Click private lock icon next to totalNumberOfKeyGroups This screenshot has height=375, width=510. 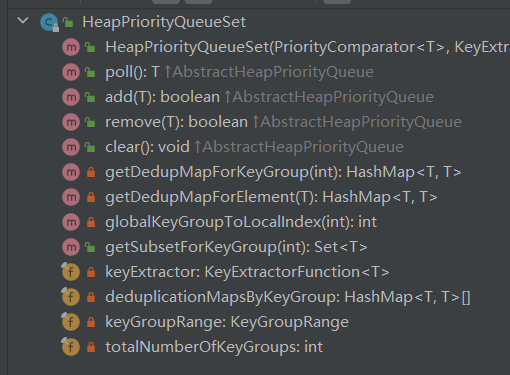point(91,347)
